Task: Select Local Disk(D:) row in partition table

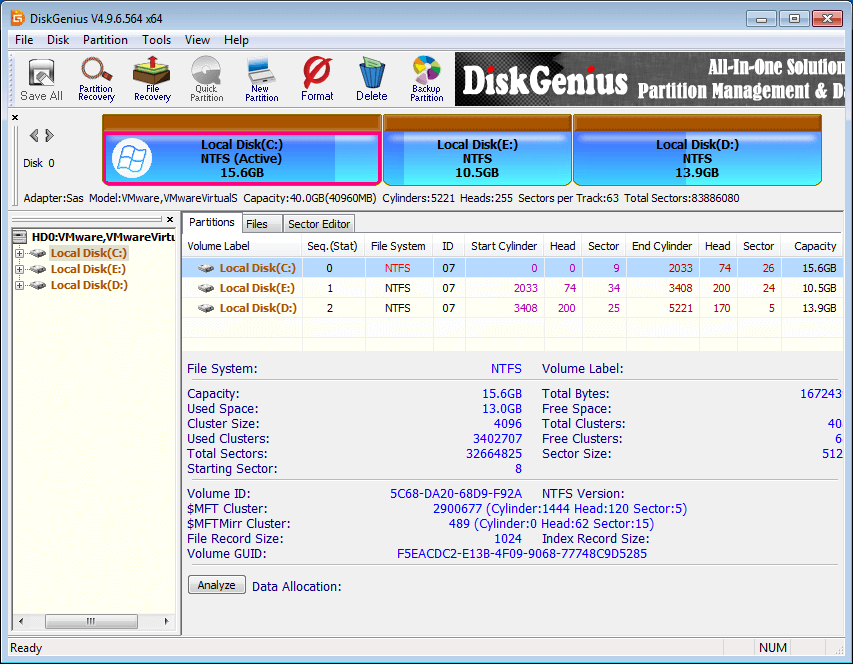Action: (x=512, y=308)
